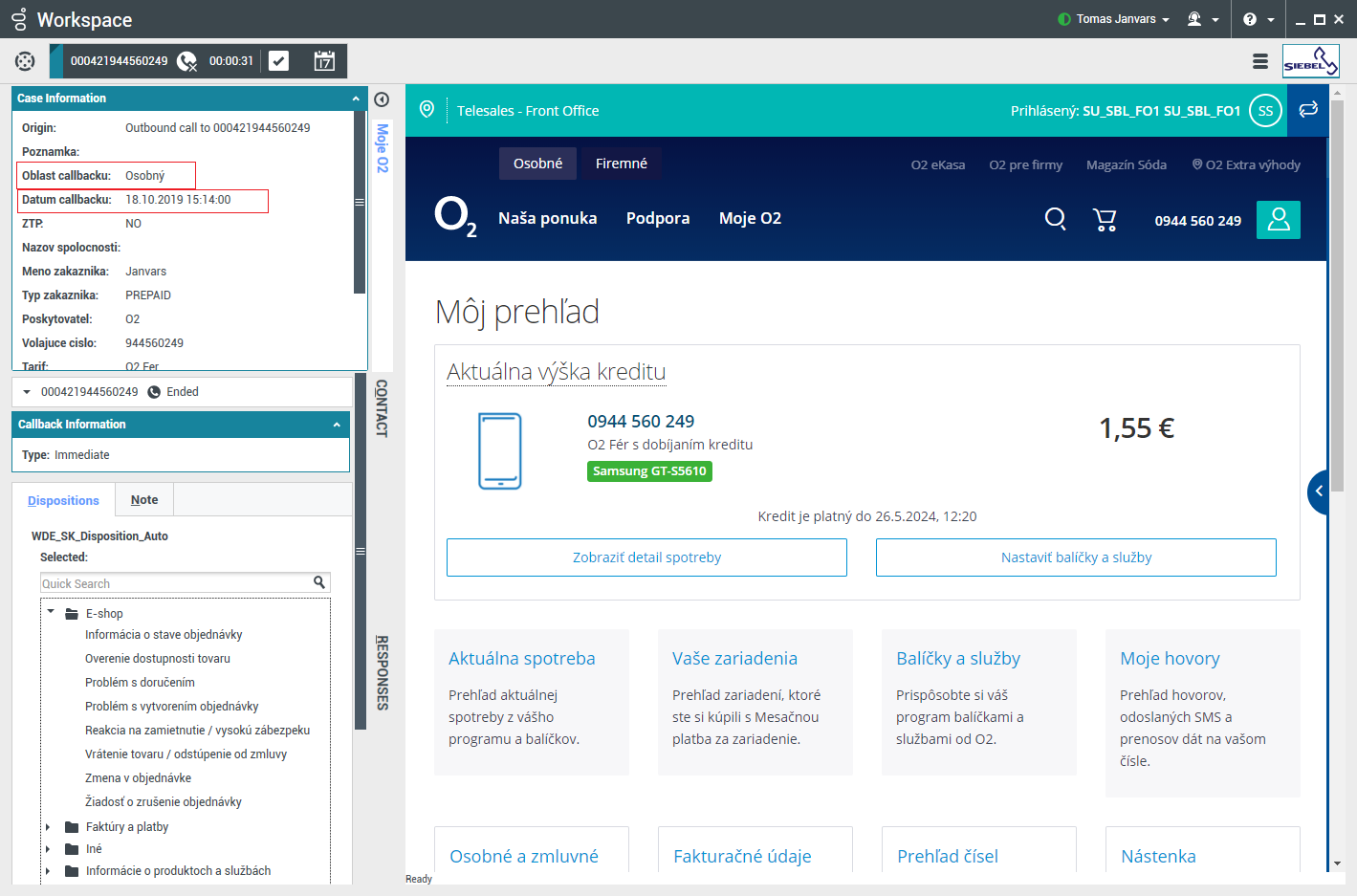This screenshot has width=1357, height=896.
Task: Switch to the Note tab
Action: click(144, 499)
